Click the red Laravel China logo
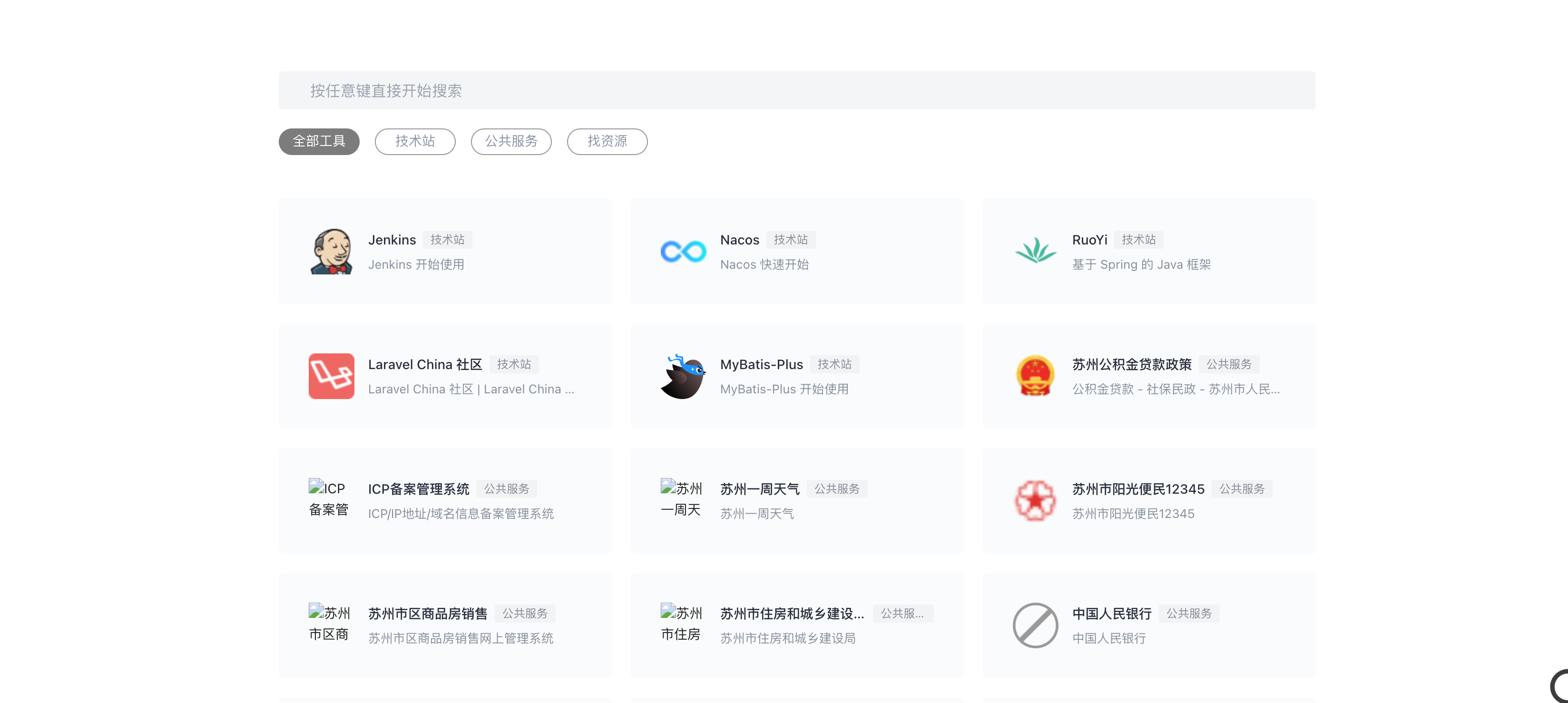 pyautogui.click(x=331, y=376)
